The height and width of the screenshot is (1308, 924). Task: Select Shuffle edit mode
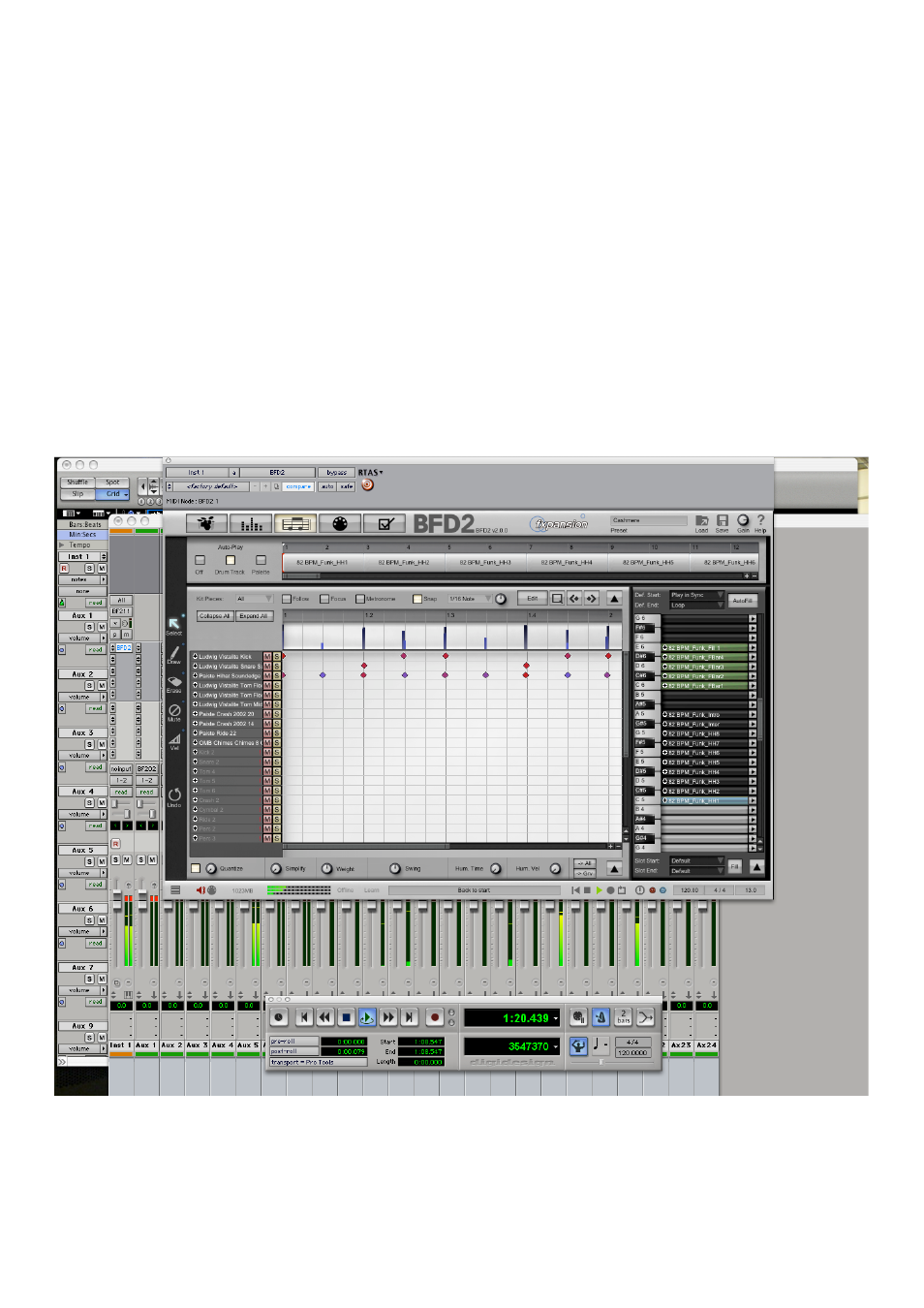tap(77, 482)
